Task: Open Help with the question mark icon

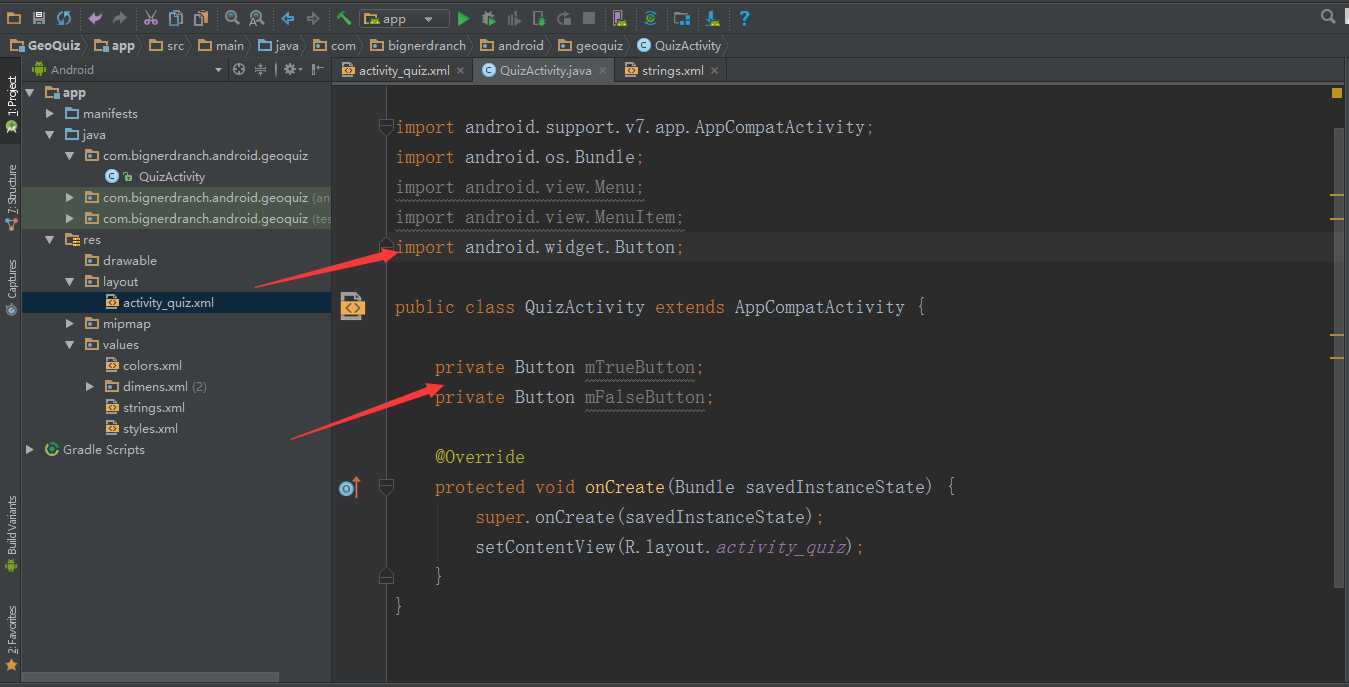Action: [x=744, y=18]
